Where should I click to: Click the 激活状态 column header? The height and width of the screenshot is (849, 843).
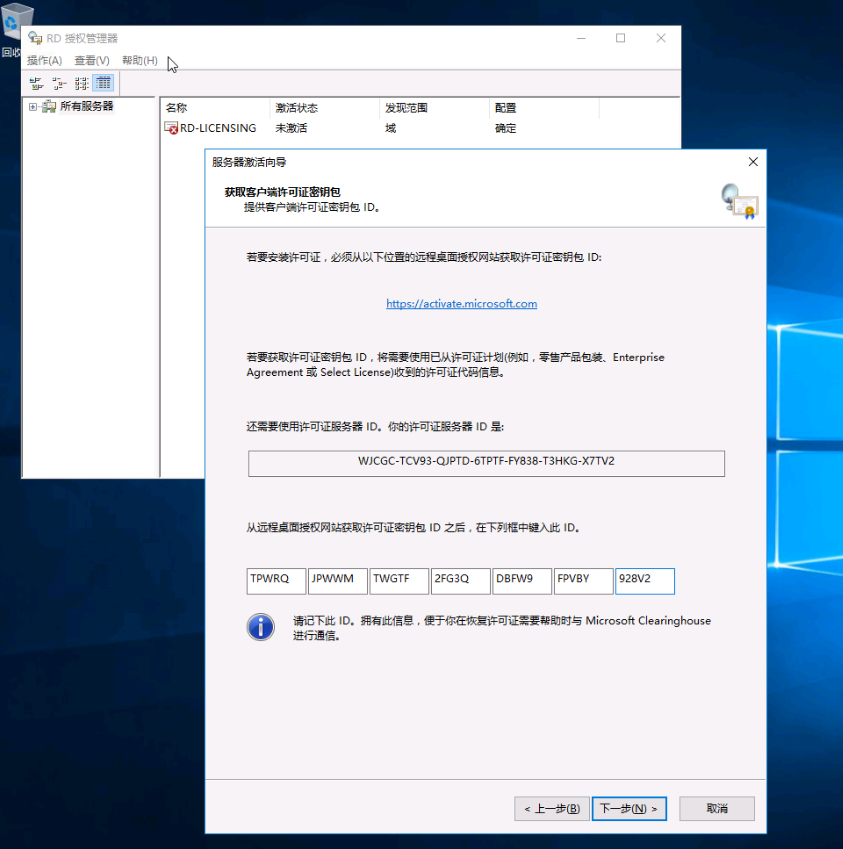tap(296, 108)
